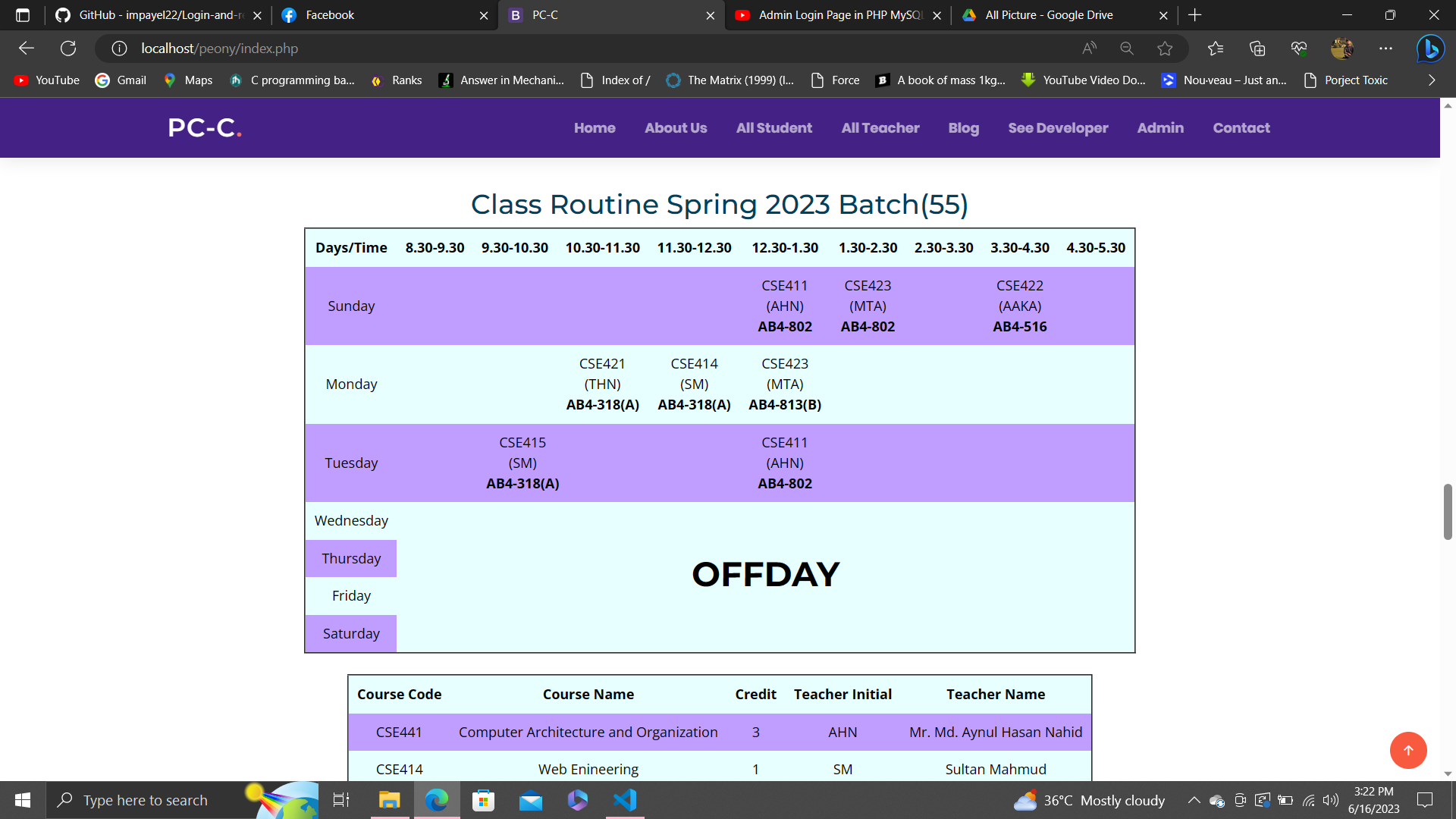Image resolution: width=1456 pixels, height=819 pixels.
Task: Launch Visual Studio Code from the taskbar
Action: click(624, 800)
